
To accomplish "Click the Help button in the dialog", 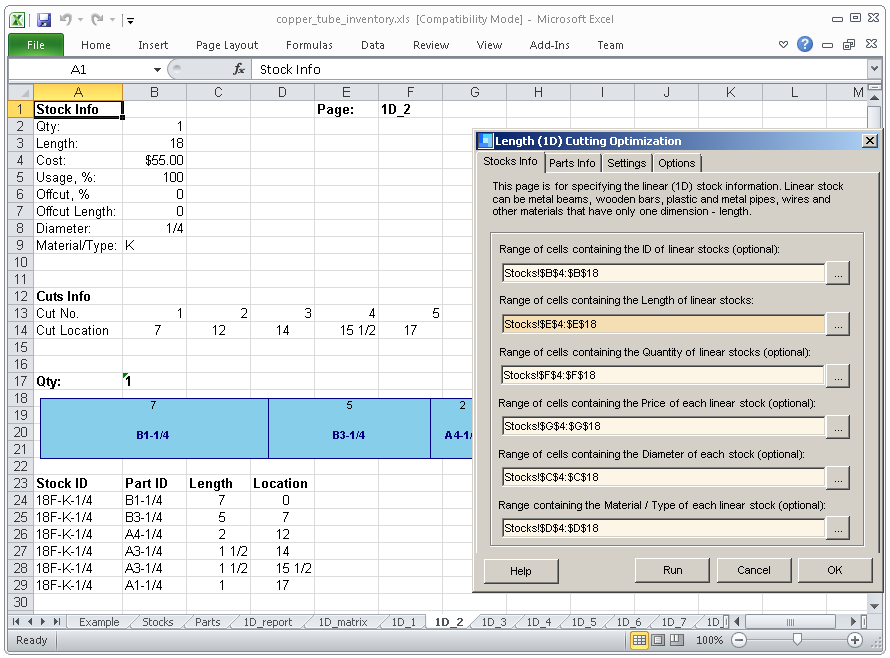I will click(521, 570).
